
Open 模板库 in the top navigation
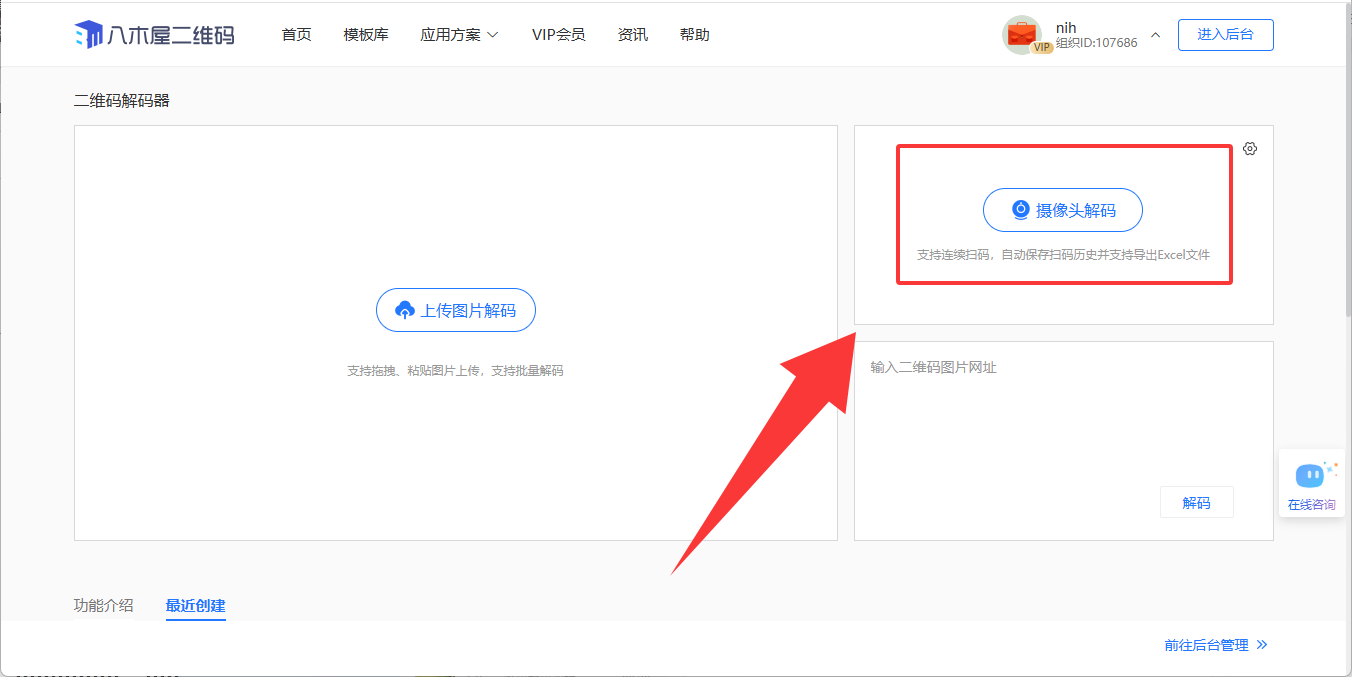(366, 35)
